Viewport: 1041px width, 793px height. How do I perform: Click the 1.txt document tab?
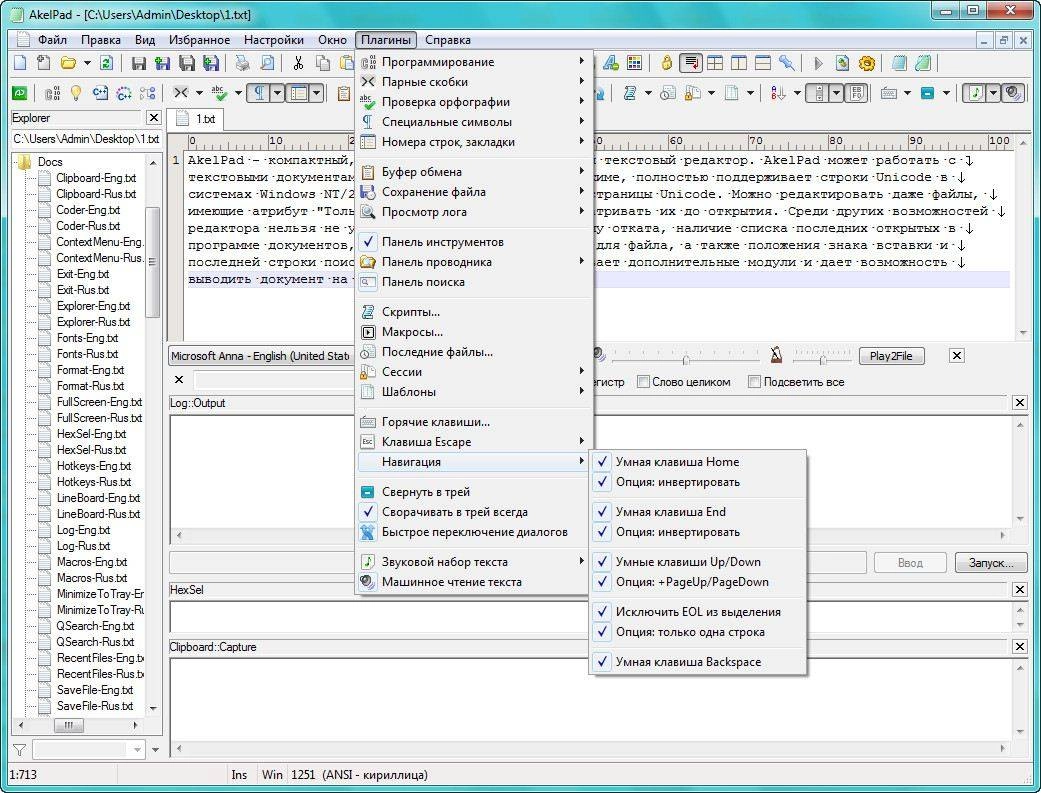click(x=197, y=119)
